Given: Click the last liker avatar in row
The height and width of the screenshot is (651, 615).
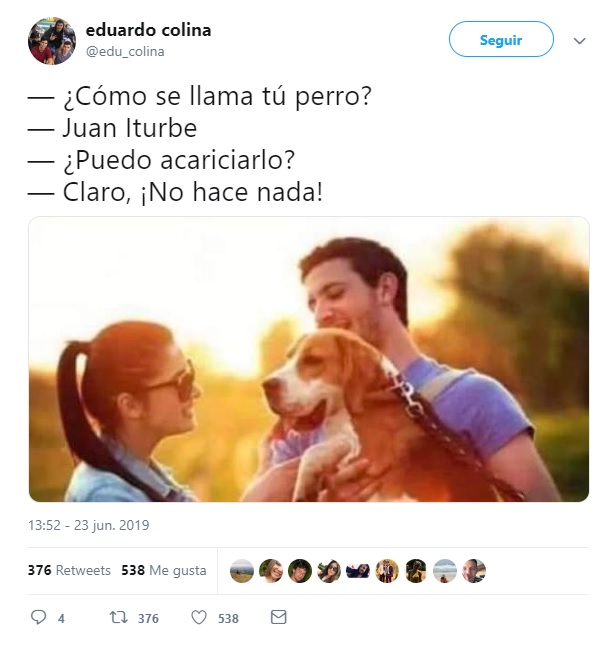Looking at the screenshot, I should [474, 571].
